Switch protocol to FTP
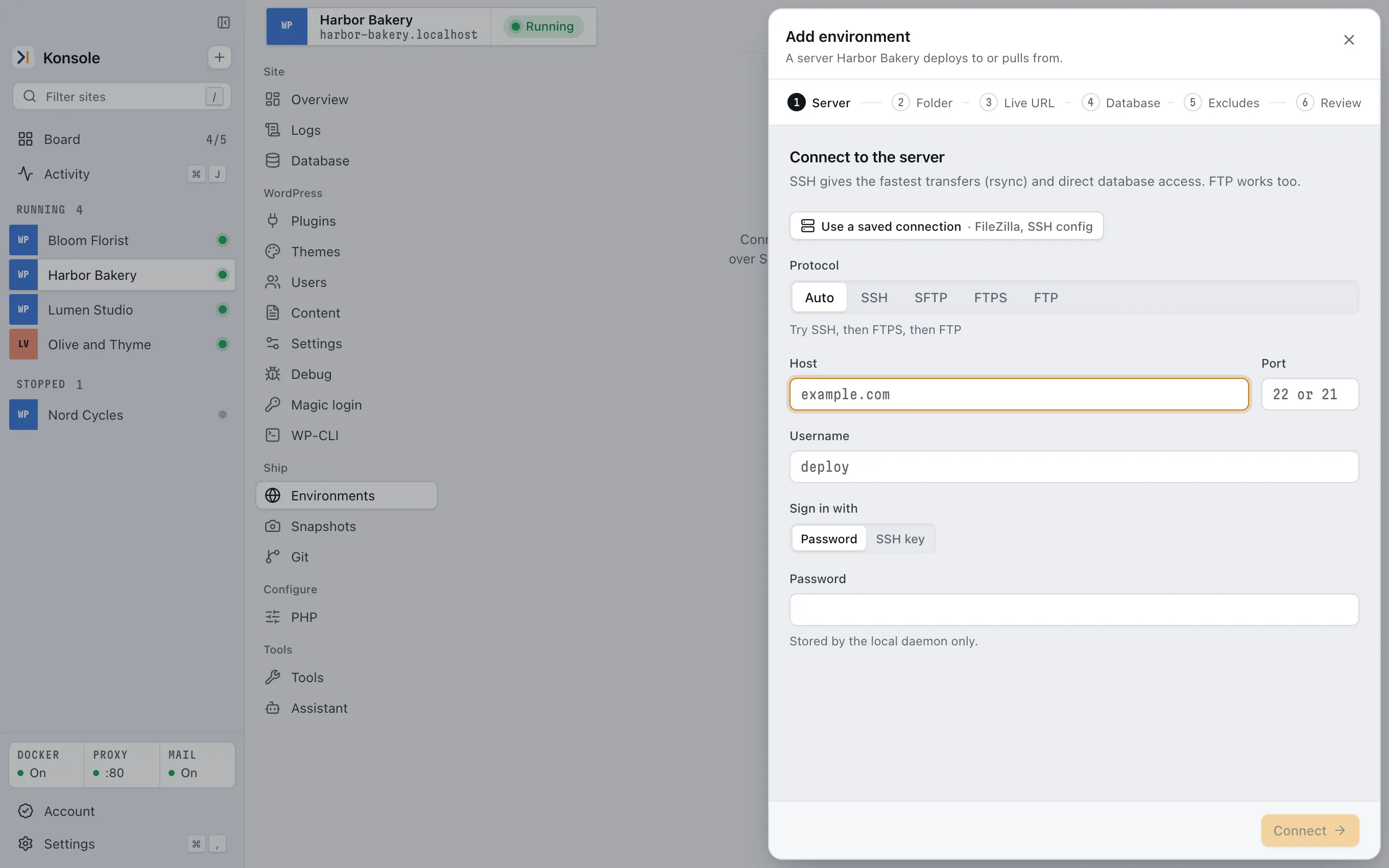 click(x=1046, y=297)
